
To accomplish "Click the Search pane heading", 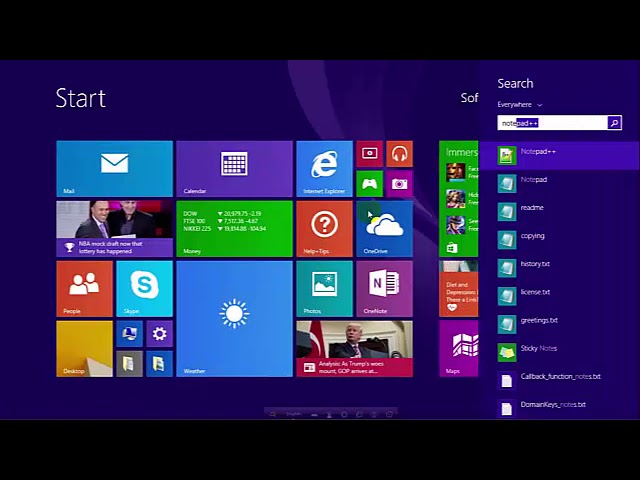I will coord(515,83).
